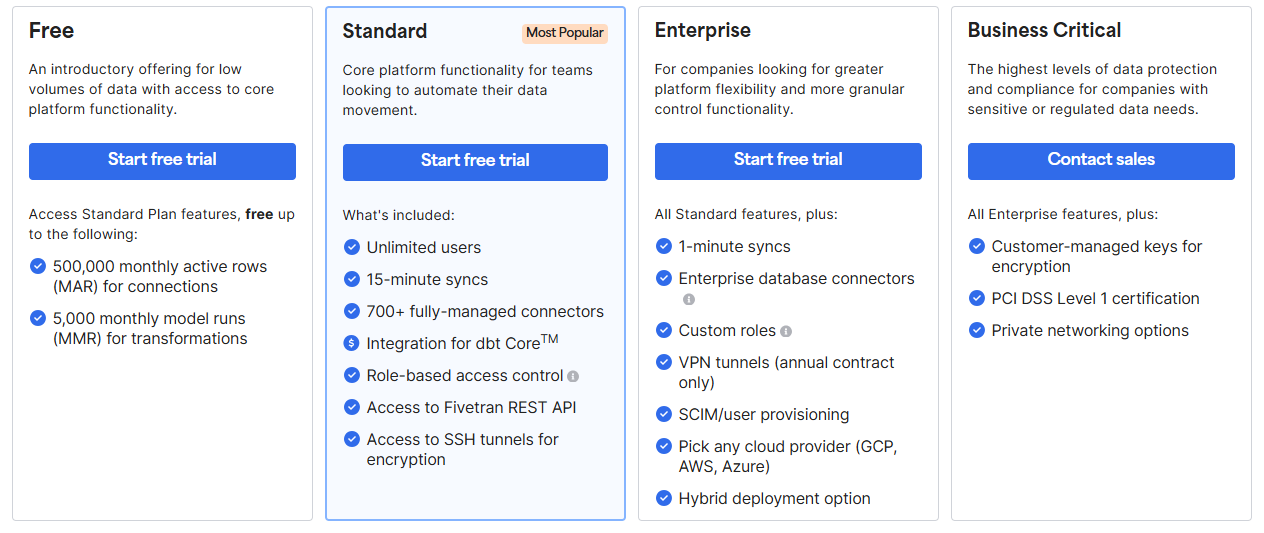Viewport: 1264px width, 533px height.
Task: Click checkmark icon next to PCI DSS Level 1 certification
Action: (976, 298)
